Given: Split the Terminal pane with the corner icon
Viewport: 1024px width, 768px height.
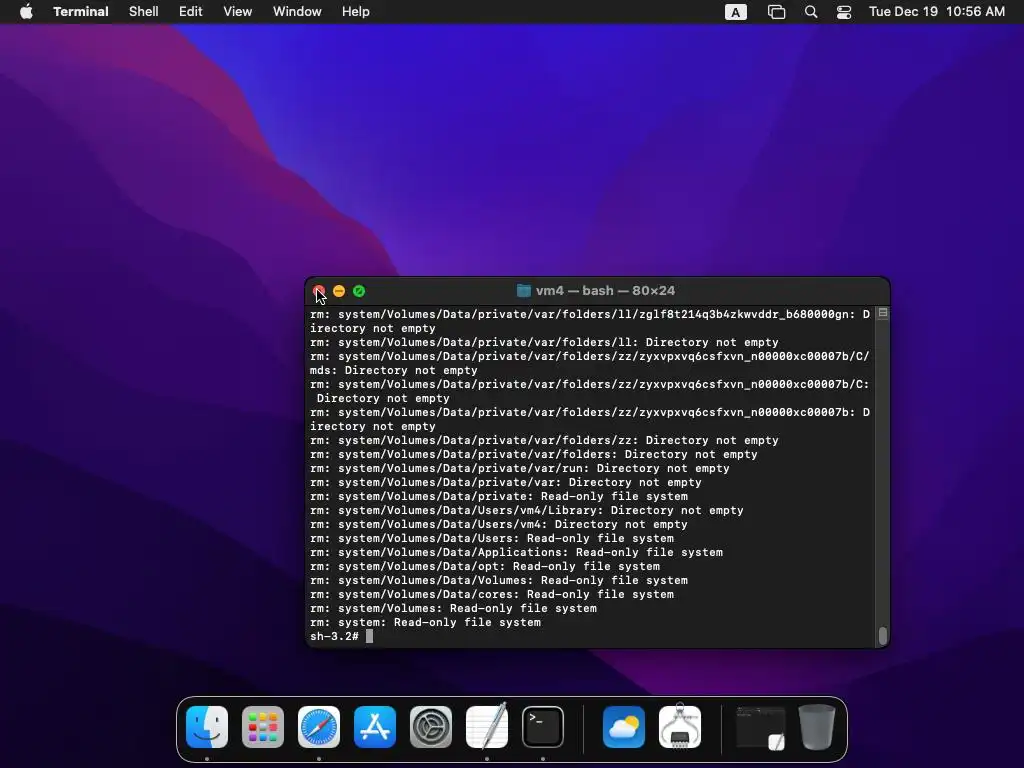Looking at the screenshot, I should click(883, 313).
